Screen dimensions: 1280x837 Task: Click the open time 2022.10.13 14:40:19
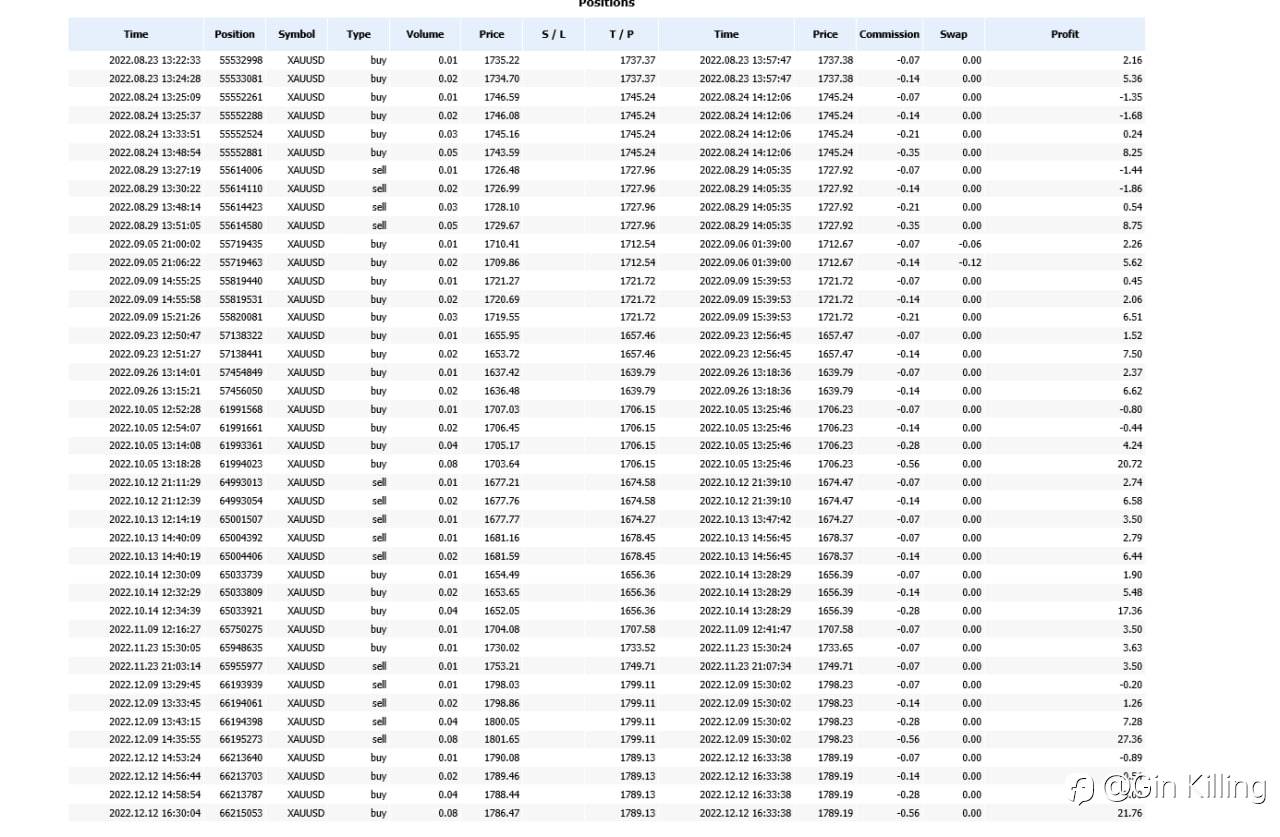click(x=155, y=555)
